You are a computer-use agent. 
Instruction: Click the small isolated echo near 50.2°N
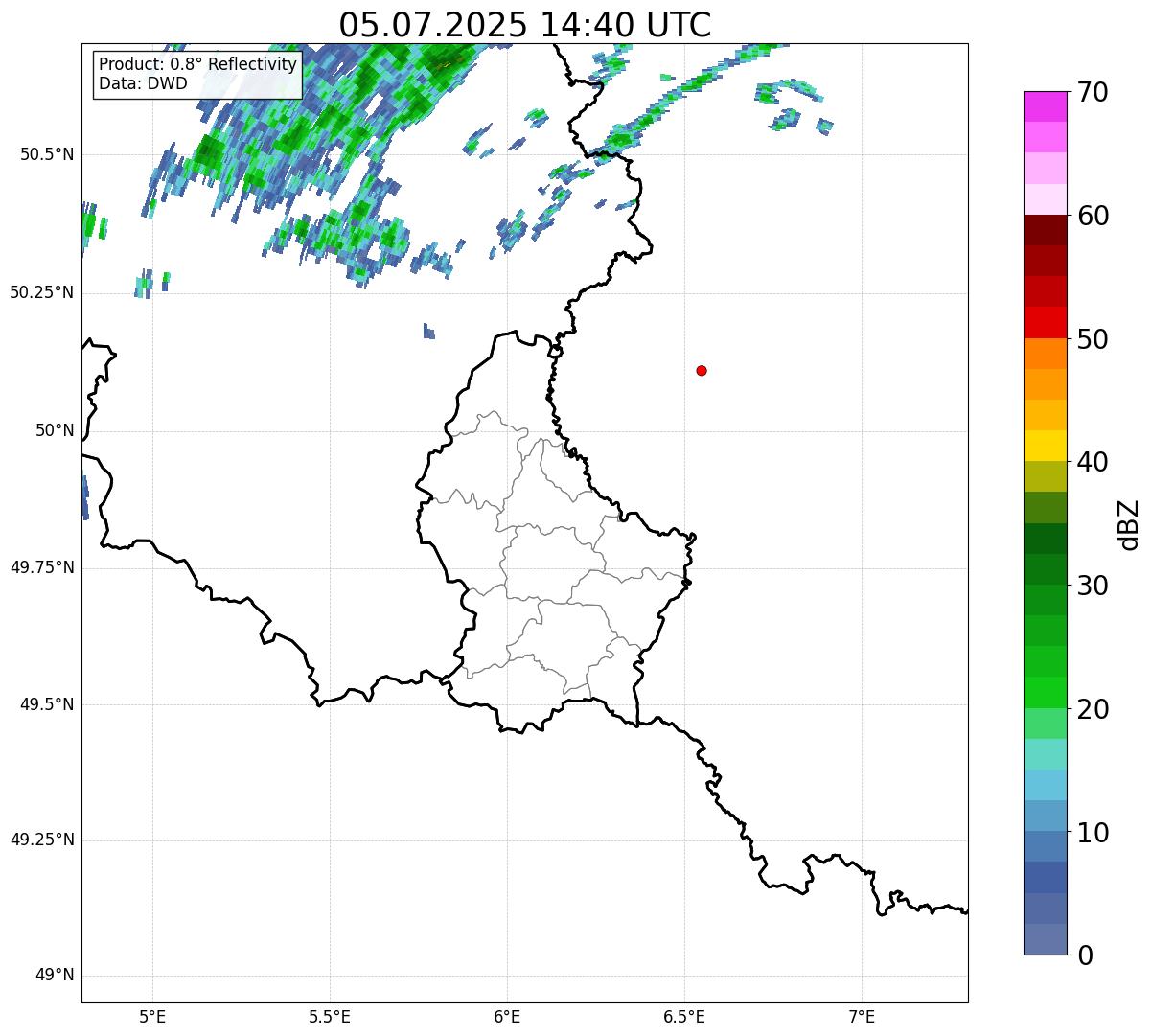pyautogui.click(x=429, y=331)
